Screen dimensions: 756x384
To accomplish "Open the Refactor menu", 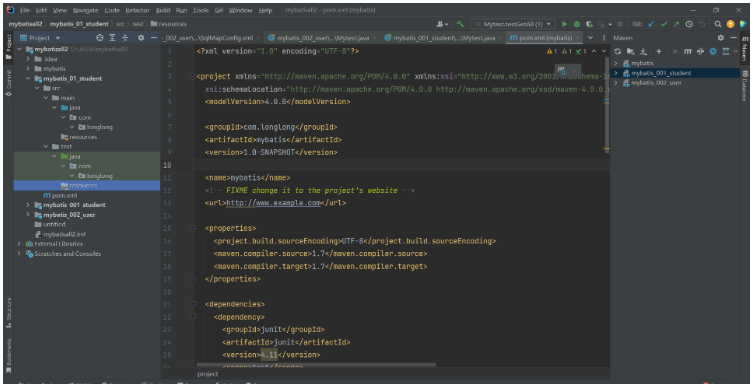I will [x=137, y=10].
